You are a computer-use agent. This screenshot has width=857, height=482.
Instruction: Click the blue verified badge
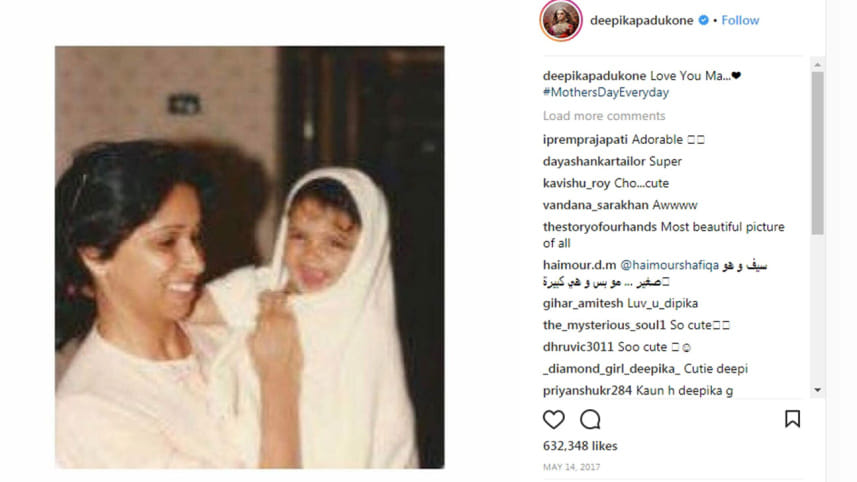pyautogui.click(x=704, y=20)
